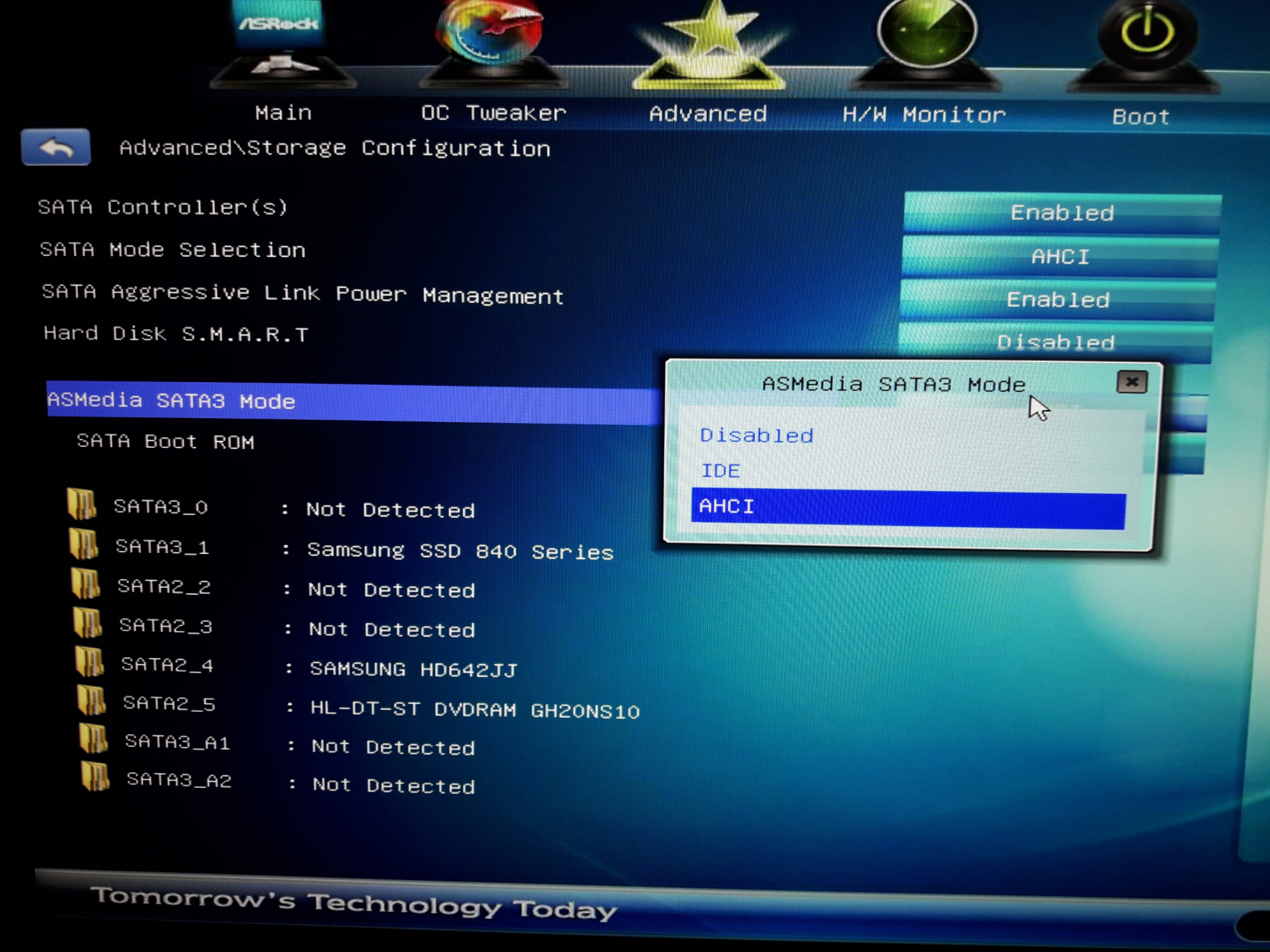Click the Advanced\Storage Configuration breadcrumb
This screenshot has height=952, width=1270.
pos(335,148)
